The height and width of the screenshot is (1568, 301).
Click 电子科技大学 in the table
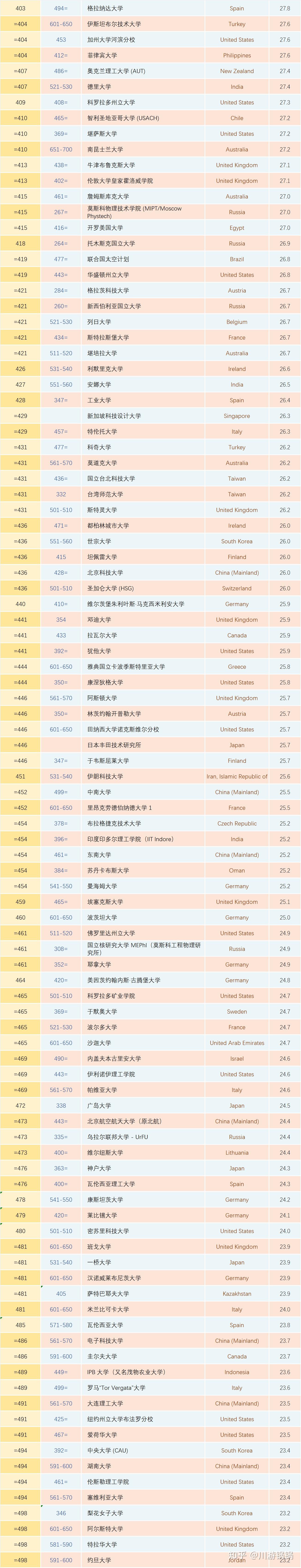105,1341
